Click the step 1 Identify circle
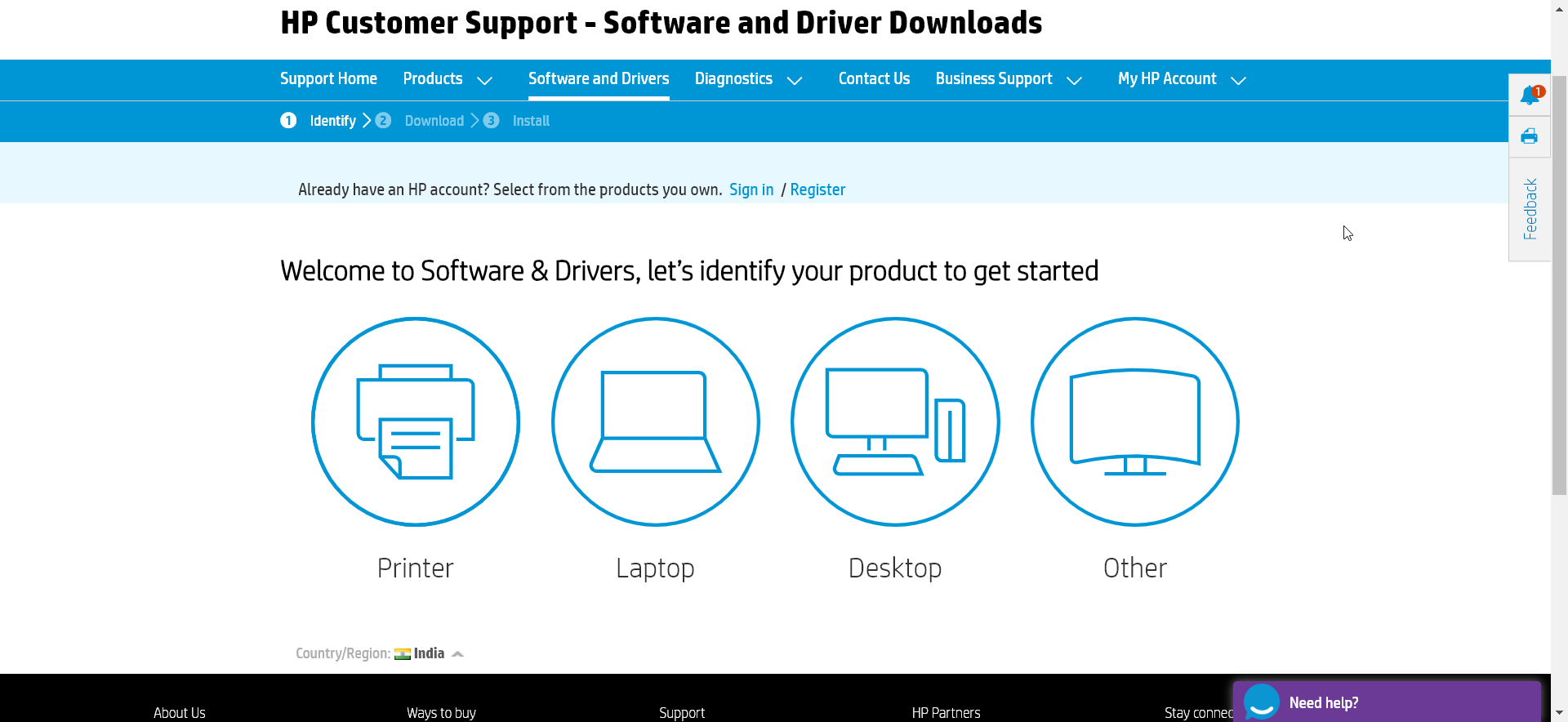 tap(288, 121)
